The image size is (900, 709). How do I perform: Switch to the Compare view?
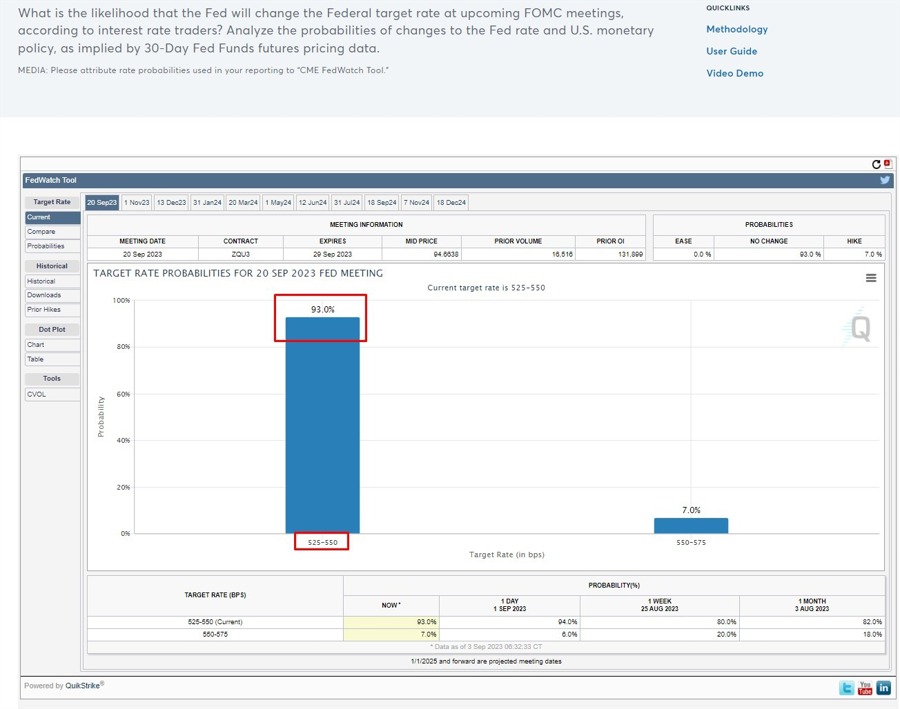click(51, 232)
